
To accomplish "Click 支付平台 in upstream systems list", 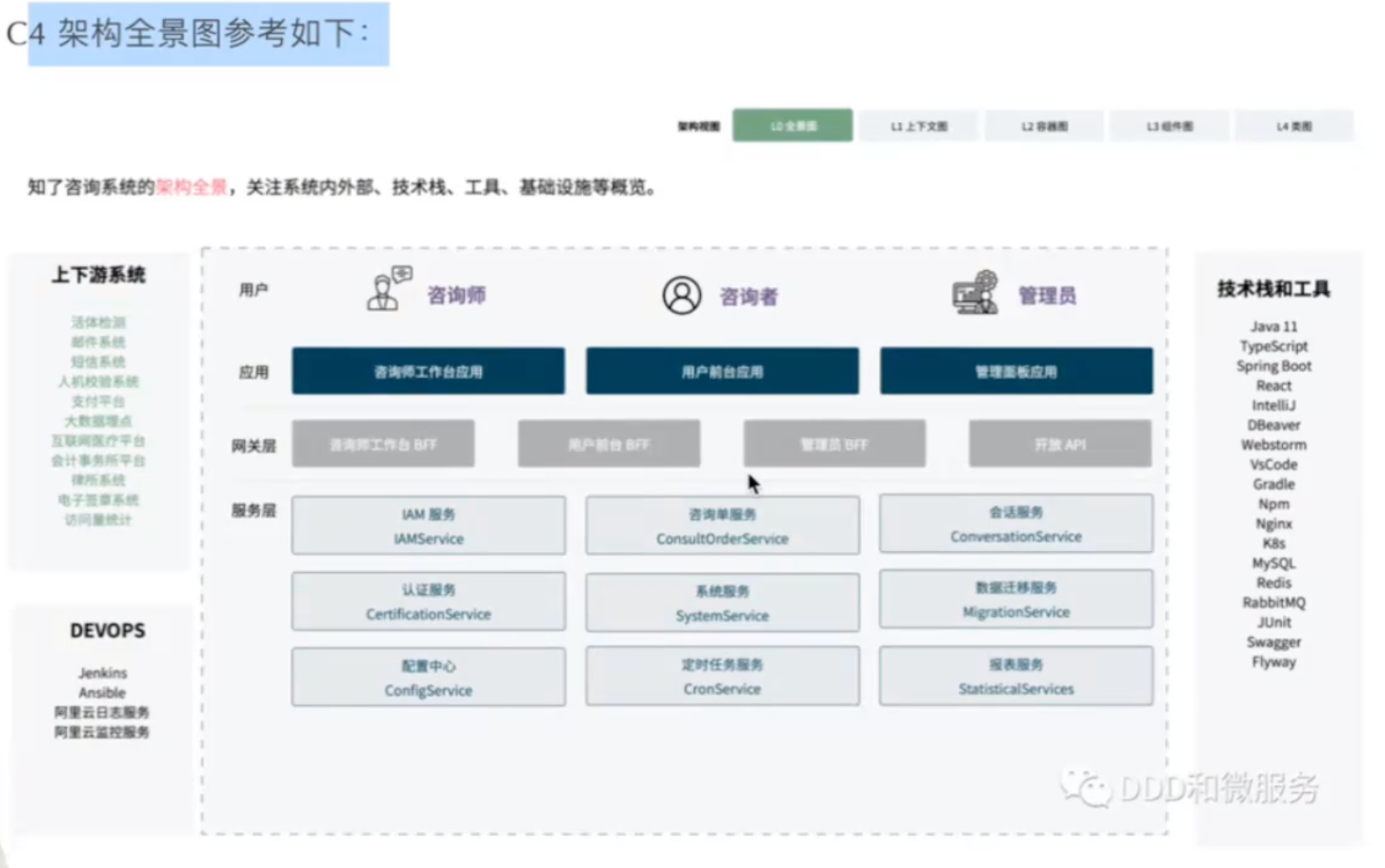I will tap(98, 401).
